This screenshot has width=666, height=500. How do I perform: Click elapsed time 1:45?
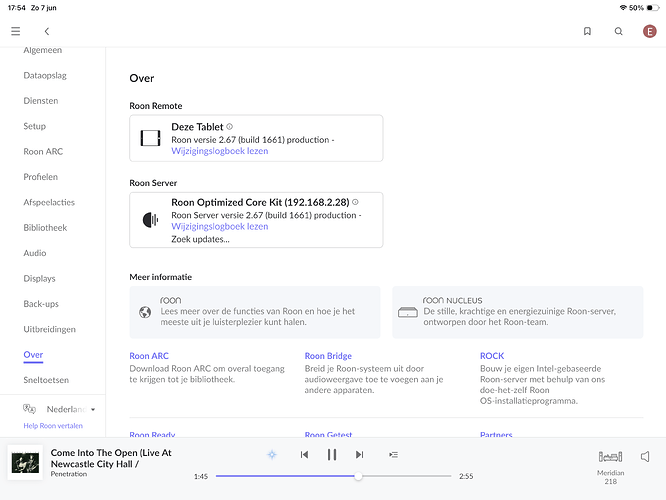click(201, 477)
